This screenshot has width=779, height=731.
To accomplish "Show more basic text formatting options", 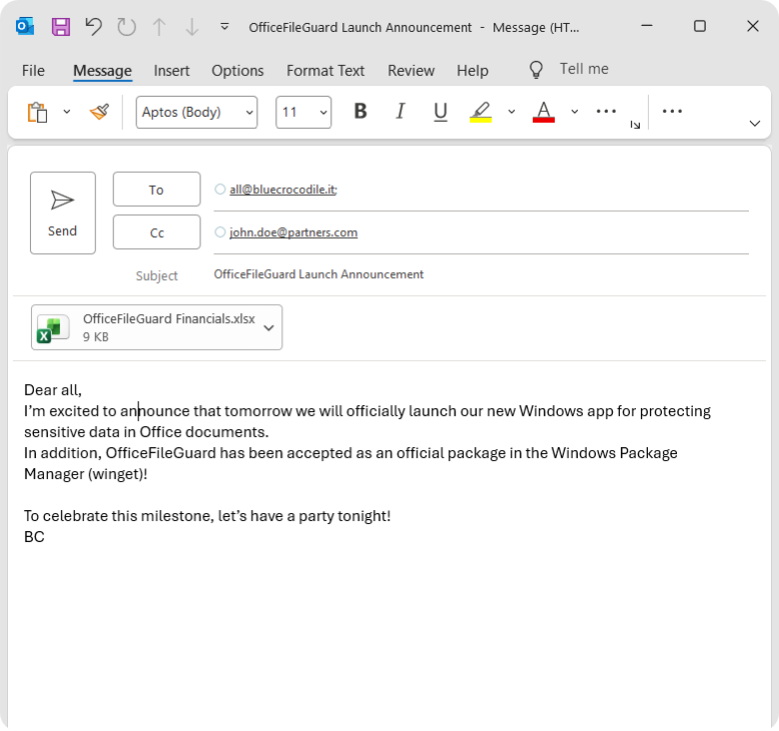I will pyautogui.click(x=606, y=111).
